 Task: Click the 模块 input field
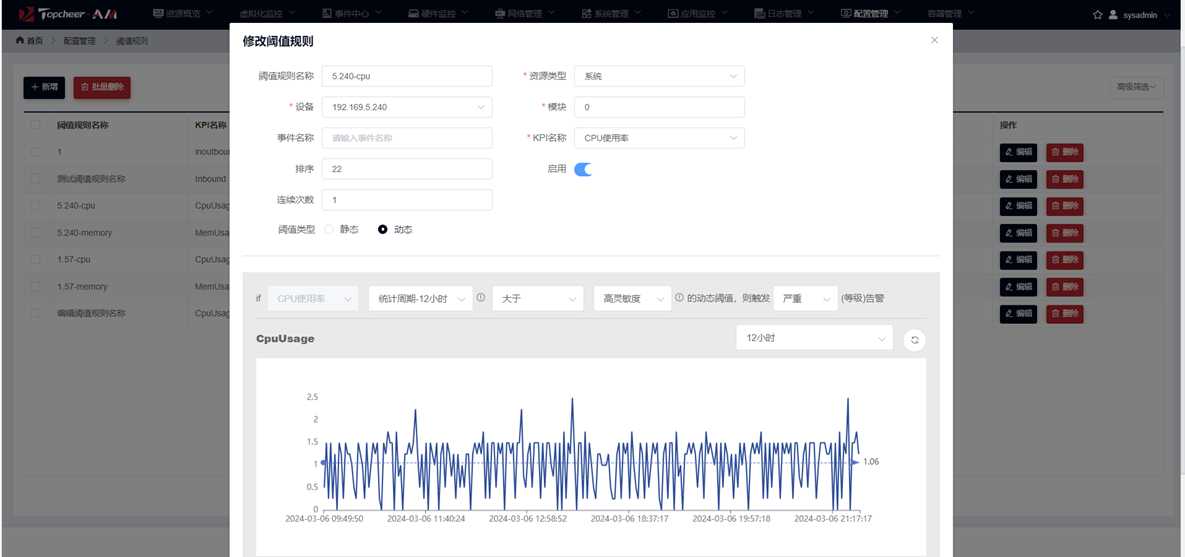click(x=660, y=107)
